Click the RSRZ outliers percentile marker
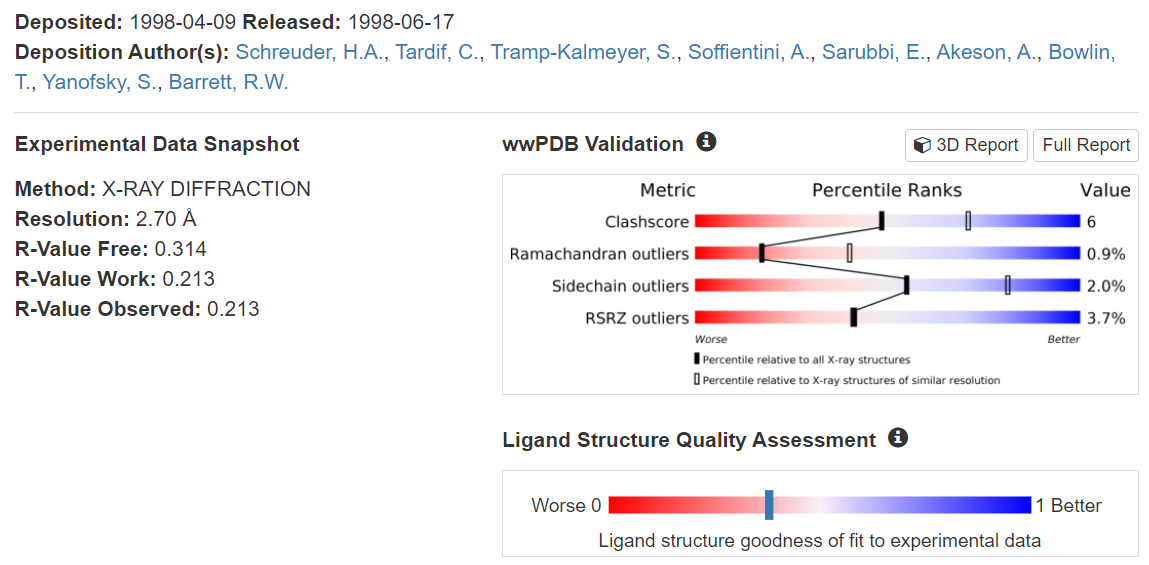Viewport: 1149px width, 565px height. 853,317
